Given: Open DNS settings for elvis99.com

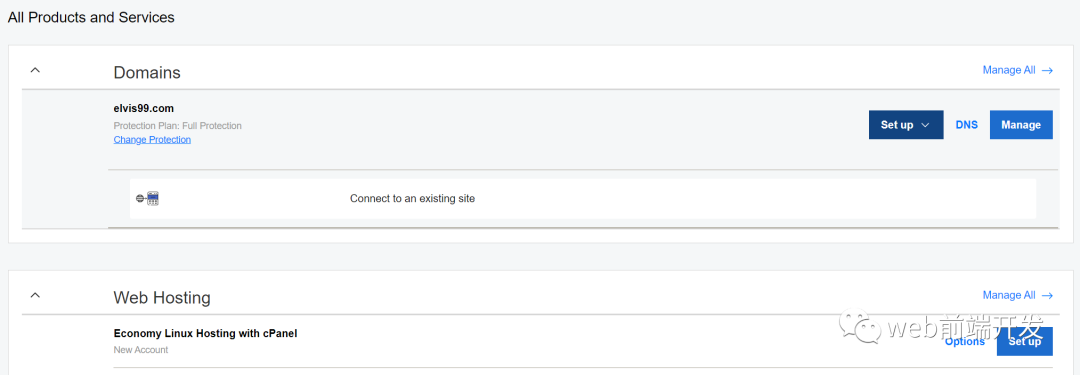Looking at the screenshot, I should 966,125.
